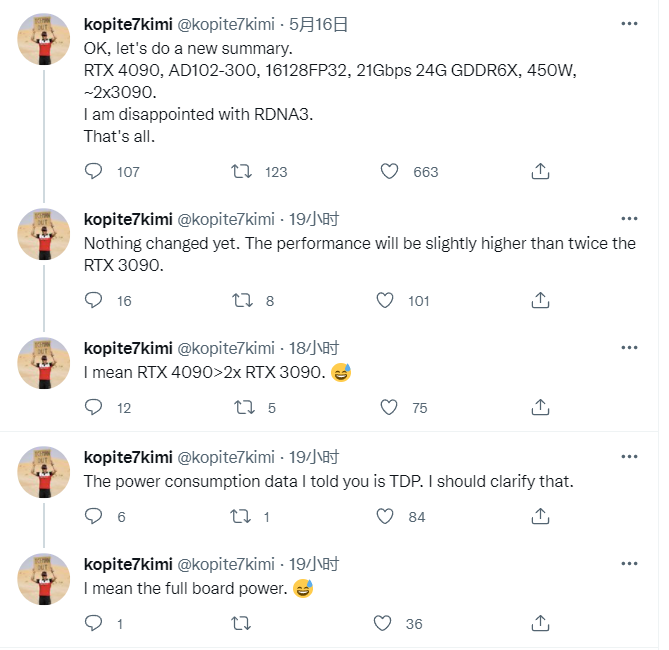Like the tweet with 663 likes
This screenshot has height=650, width=669.
pyautogui.click(x=390, y=171)
